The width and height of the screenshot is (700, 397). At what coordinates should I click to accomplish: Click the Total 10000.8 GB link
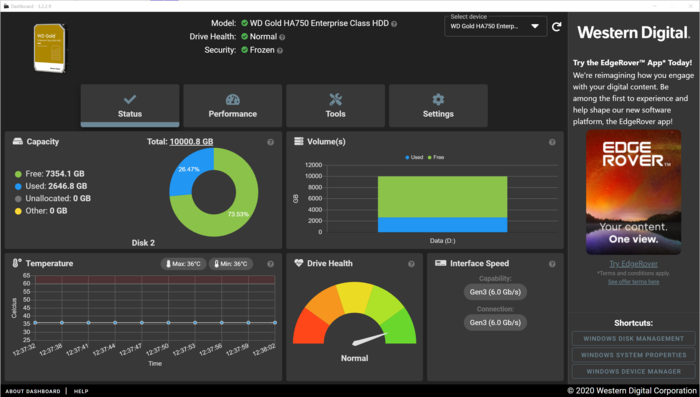point(192,142)
